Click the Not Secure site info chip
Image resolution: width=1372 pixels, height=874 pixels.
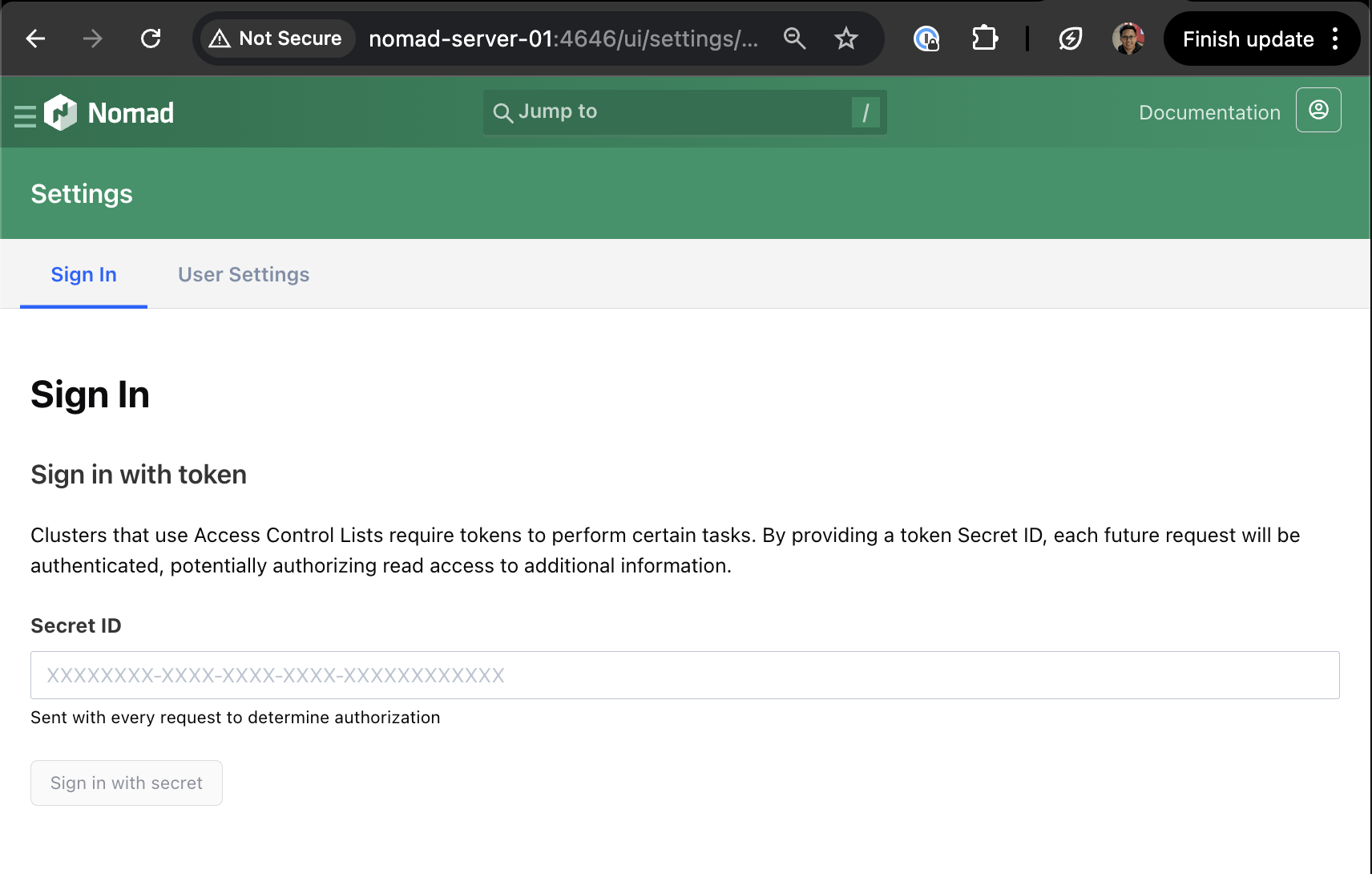275,38
